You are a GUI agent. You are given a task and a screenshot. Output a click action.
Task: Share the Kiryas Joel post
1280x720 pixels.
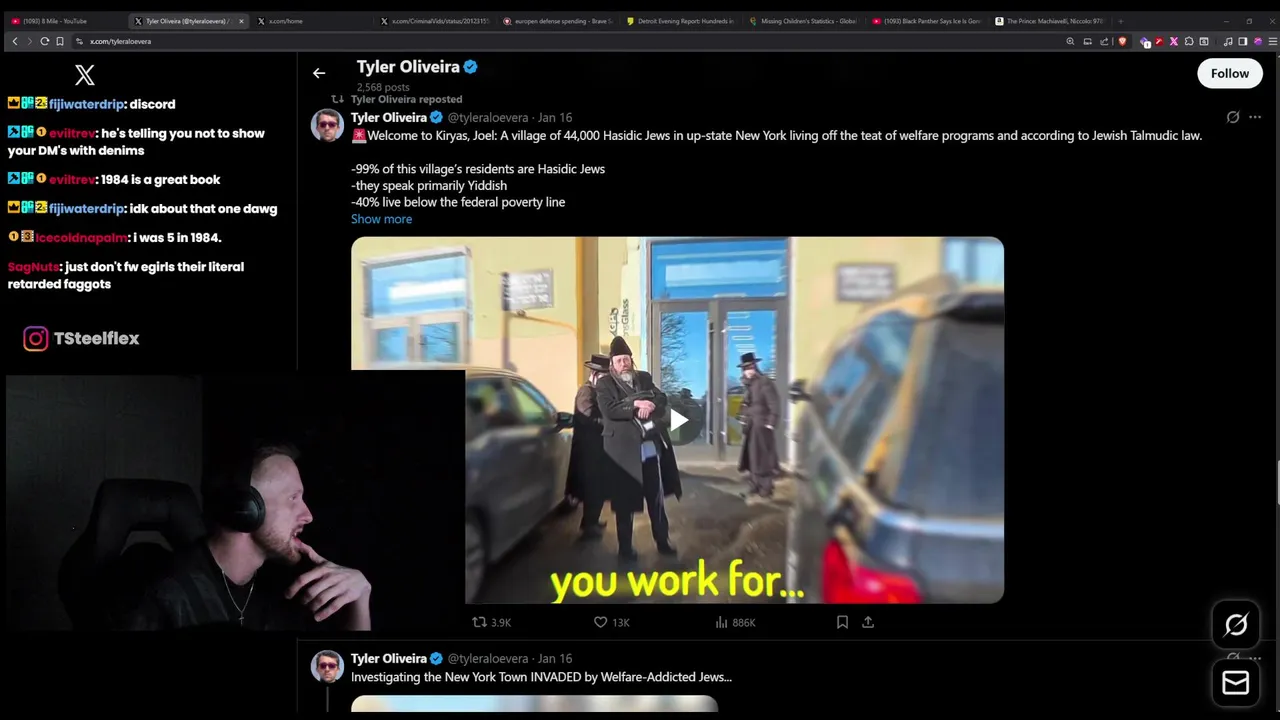pyautogui.click(x=868, y=622)
